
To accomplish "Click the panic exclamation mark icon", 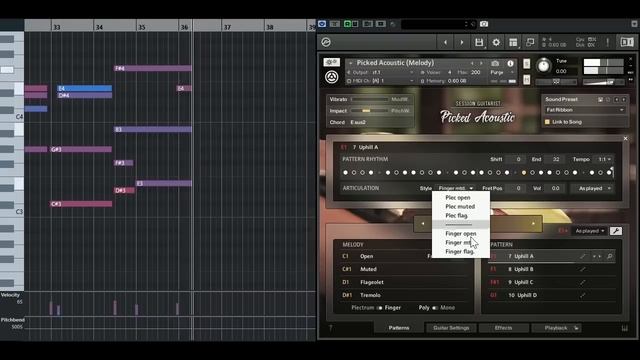I will (x=607, y=42).
